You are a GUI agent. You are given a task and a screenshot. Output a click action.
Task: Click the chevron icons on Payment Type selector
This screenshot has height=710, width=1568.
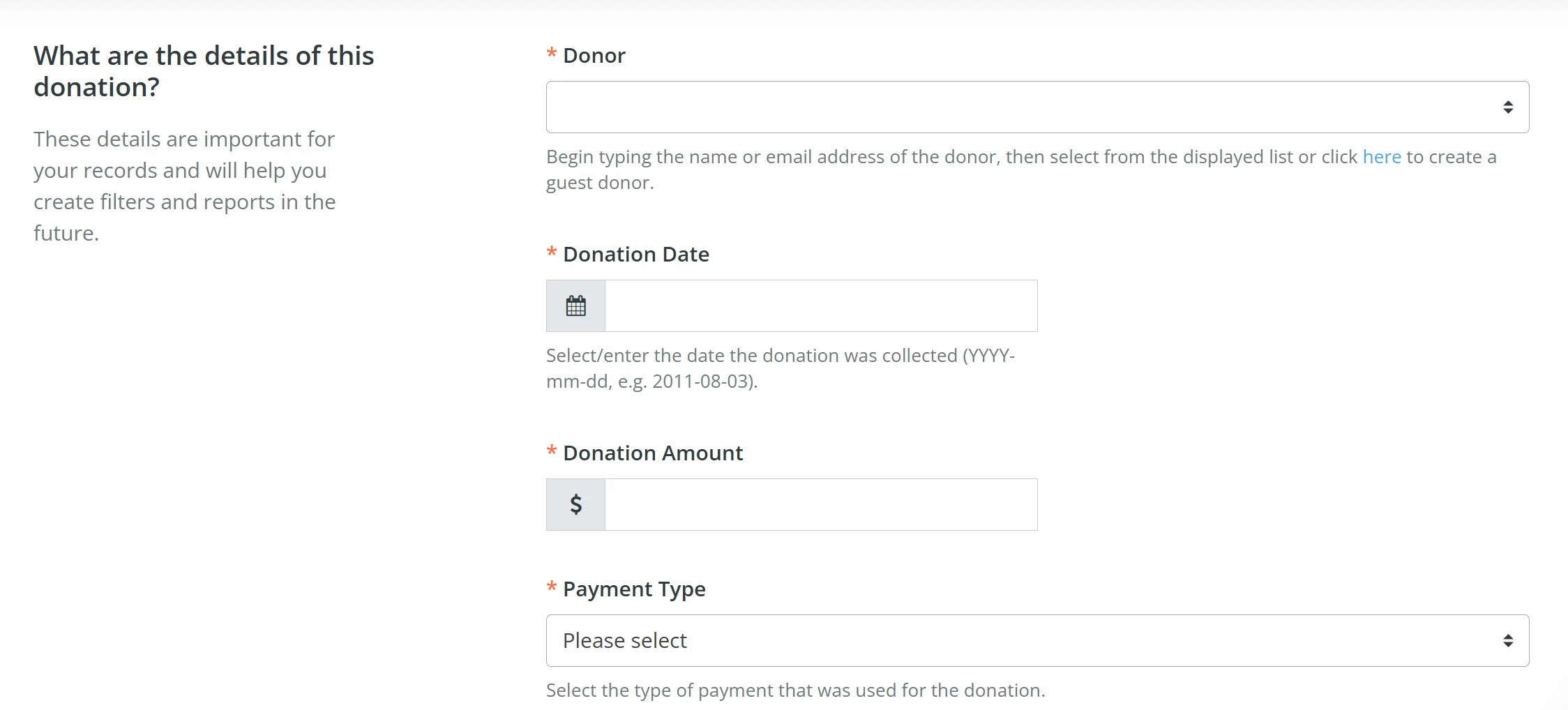point(1509,640)
